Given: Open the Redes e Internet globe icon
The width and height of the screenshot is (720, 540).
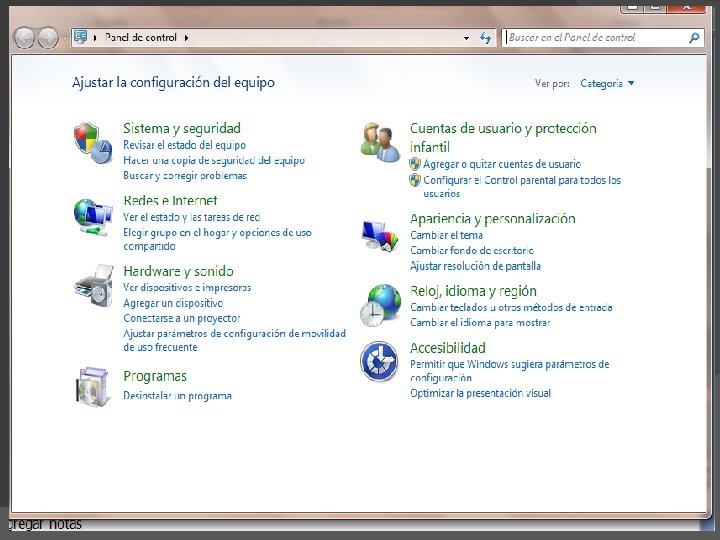Looking at the screenshot, I should coord(93,217).
